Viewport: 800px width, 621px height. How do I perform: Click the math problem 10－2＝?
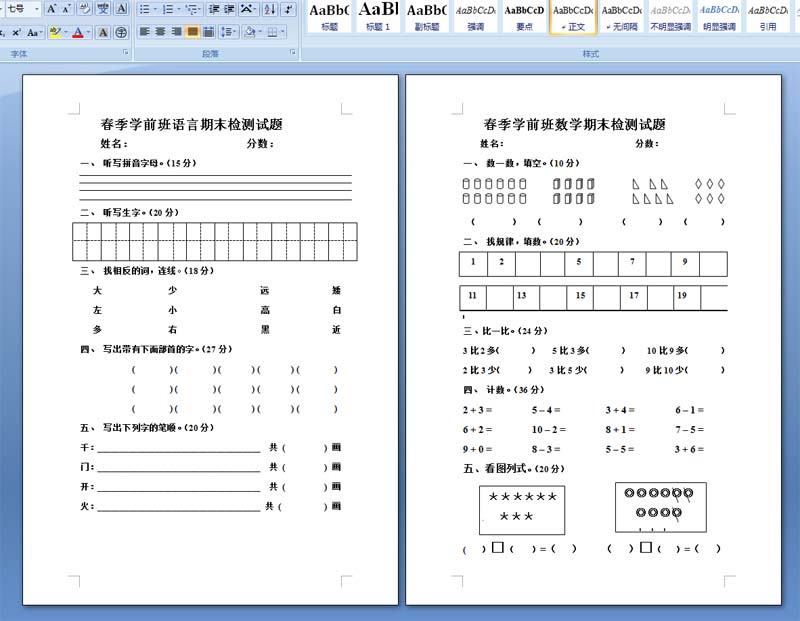548,430
